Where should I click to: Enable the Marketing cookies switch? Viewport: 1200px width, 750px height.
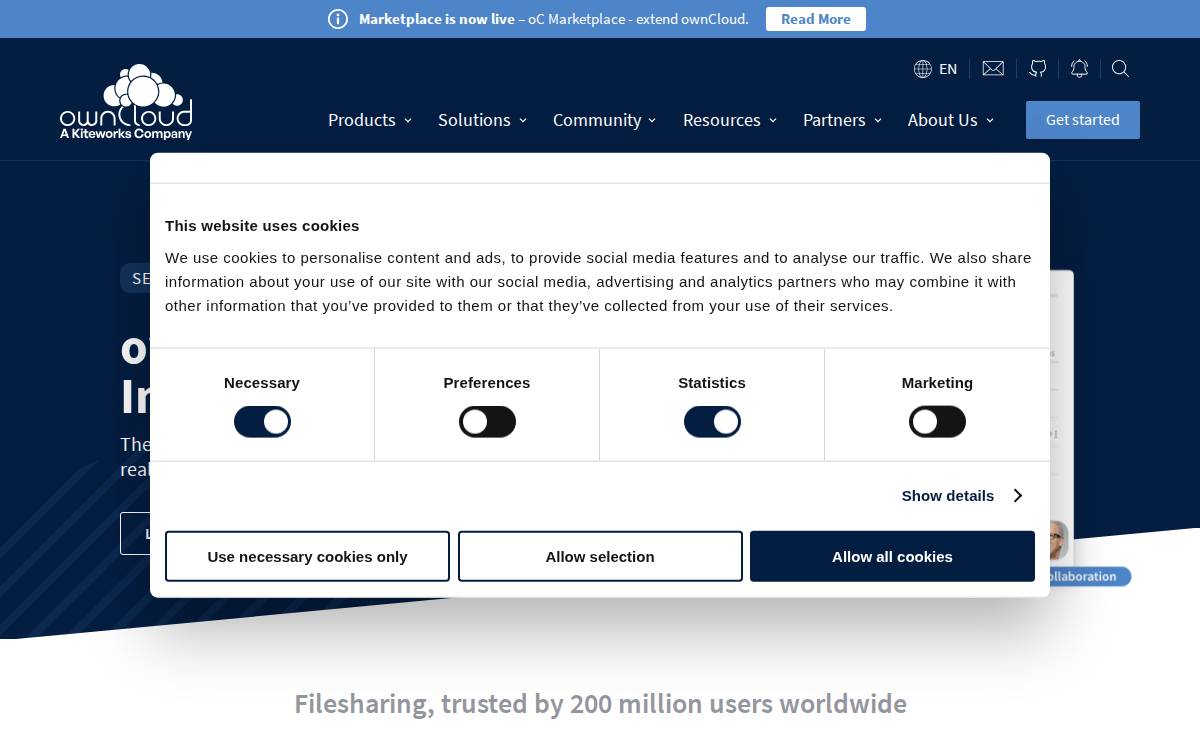tap(937, 422)
